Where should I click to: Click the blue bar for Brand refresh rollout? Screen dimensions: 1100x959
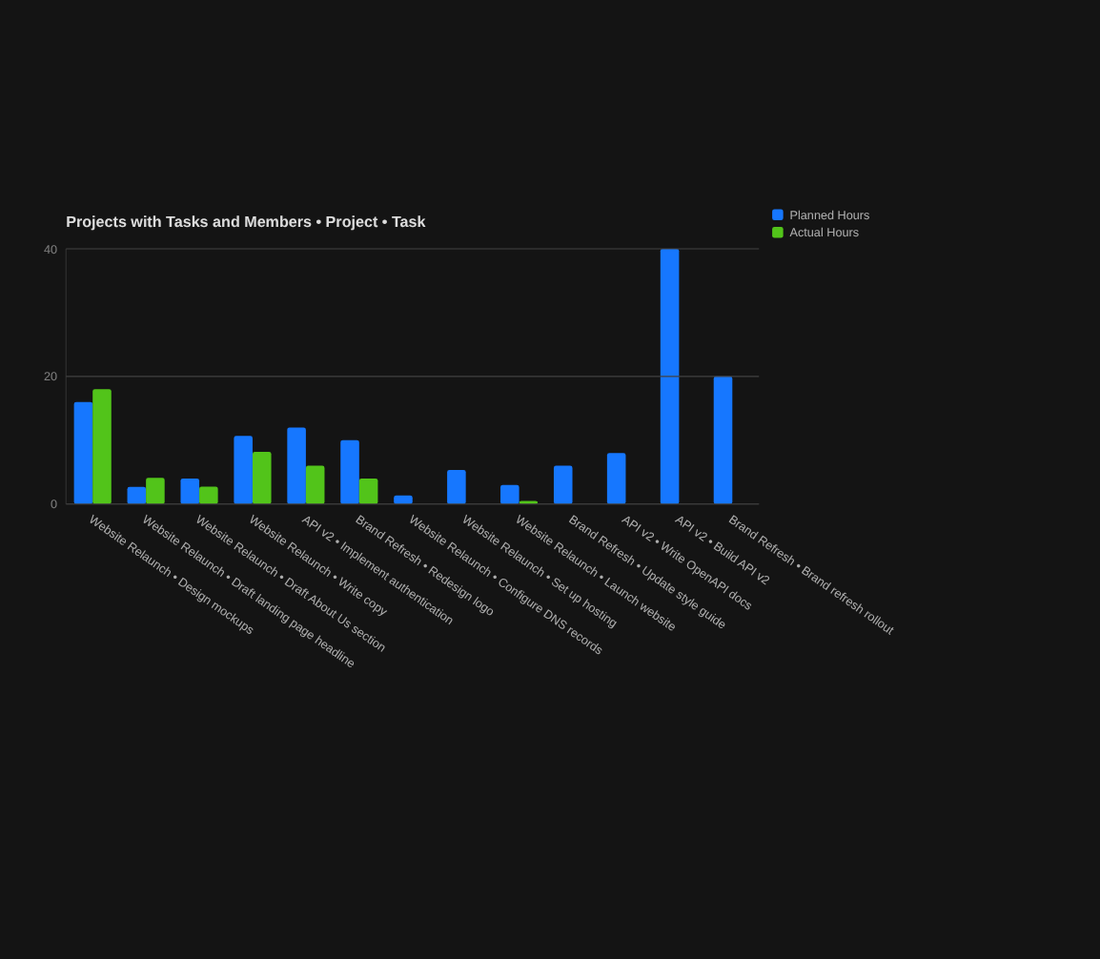point(723,440)
